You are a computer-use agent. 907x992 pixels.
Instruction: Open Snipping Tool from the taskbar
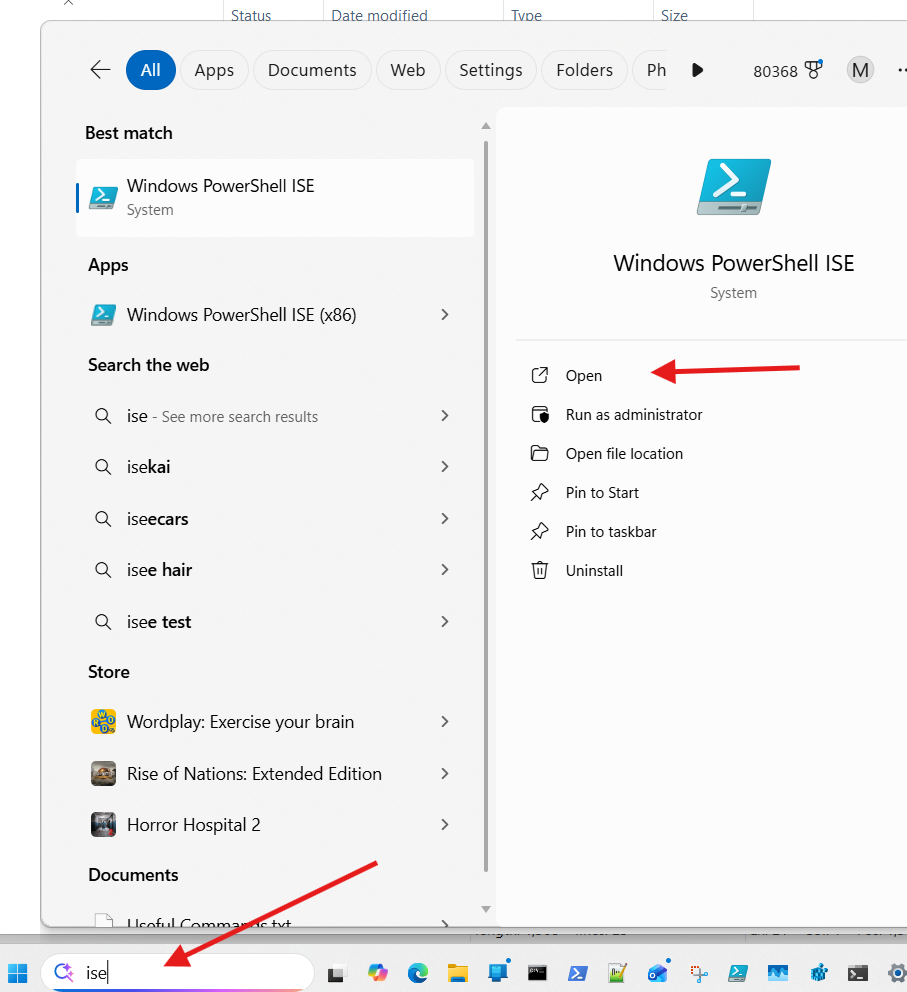point(698,973)
